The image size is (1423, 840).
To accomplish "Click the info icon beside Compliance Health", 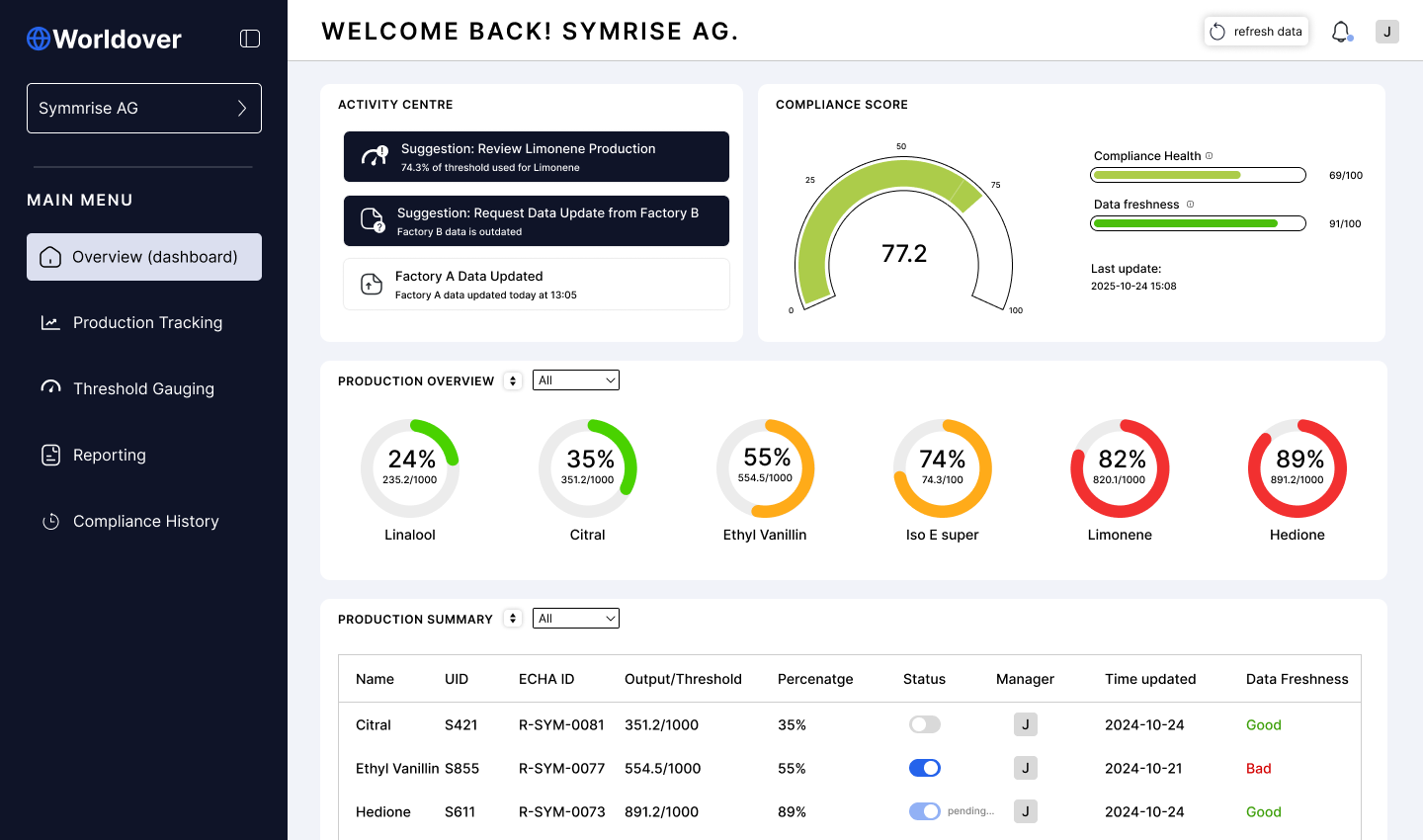I will [1209, 156].
